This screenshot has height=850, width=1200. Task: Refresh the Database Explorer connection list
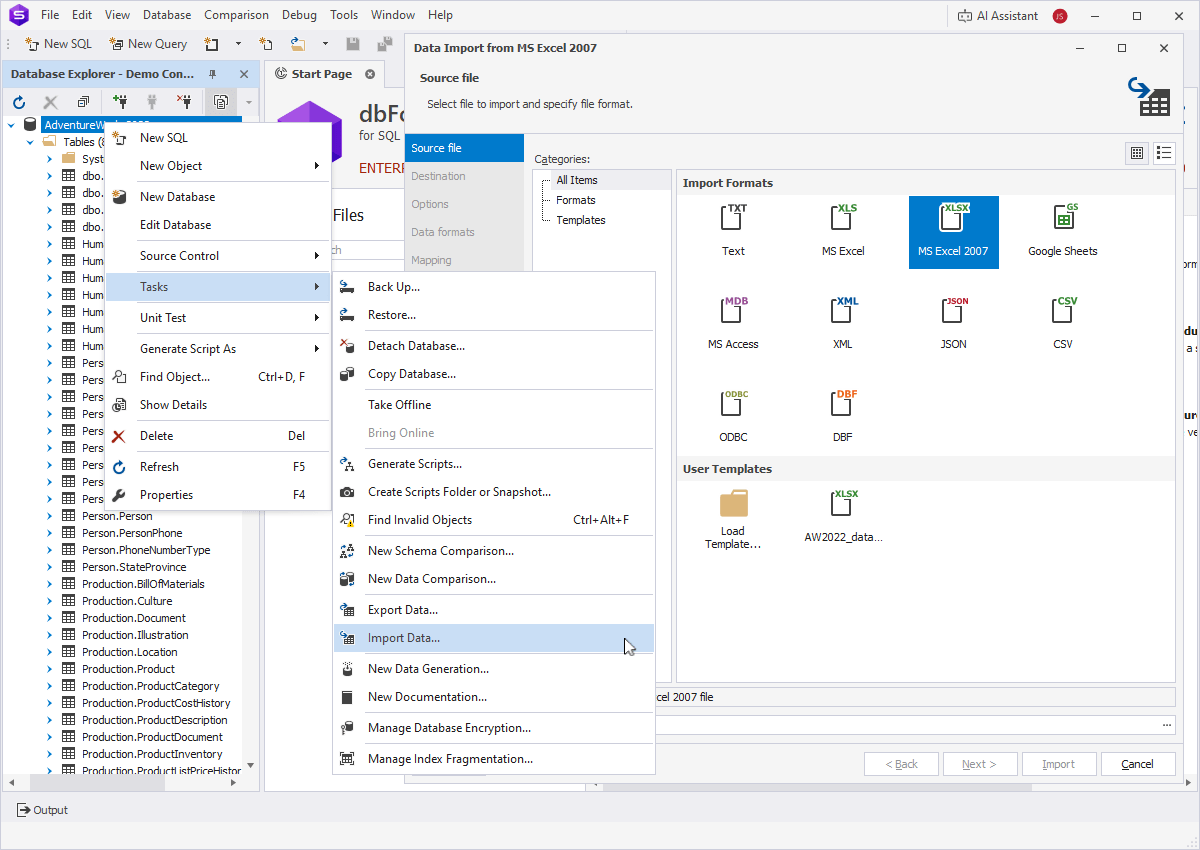(x=18, y=101)
